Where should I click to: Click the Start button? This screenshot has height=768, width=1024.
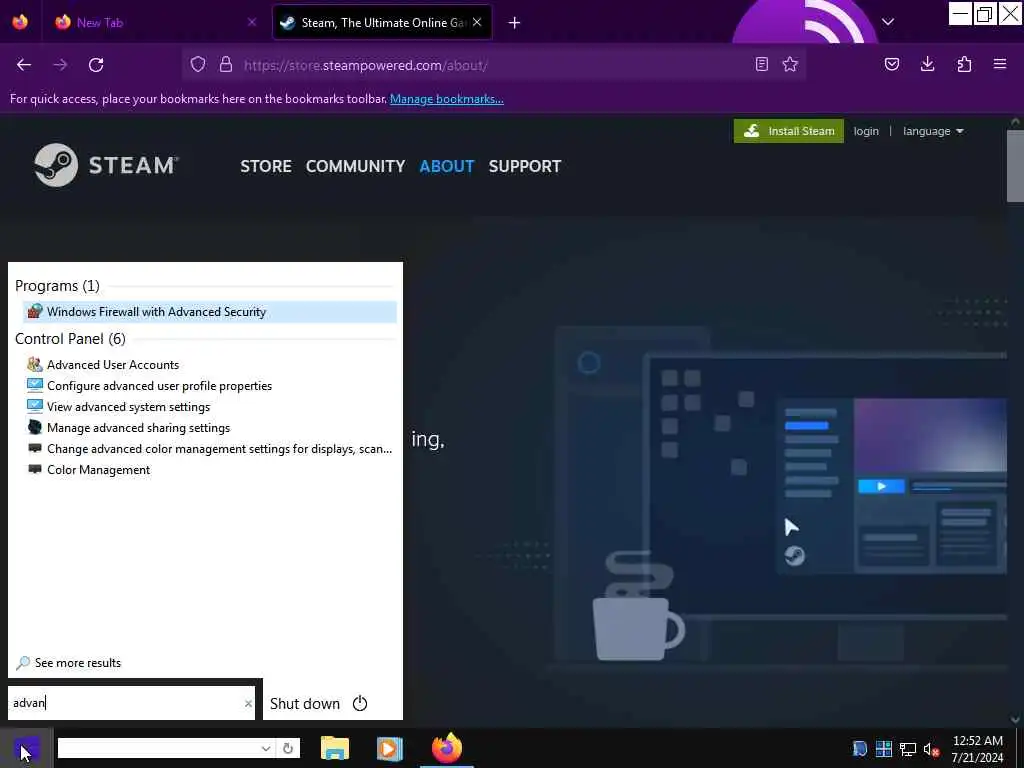point(26,748)
